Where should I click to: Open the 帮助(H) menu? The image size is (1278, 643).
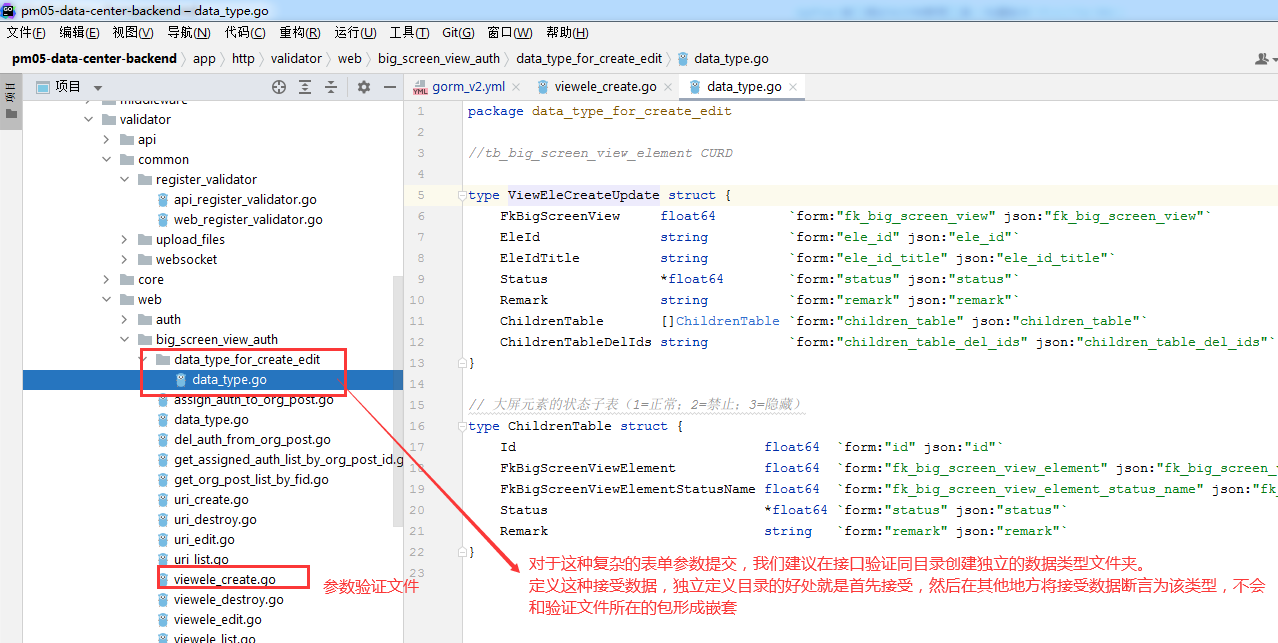tap(567, 33)
